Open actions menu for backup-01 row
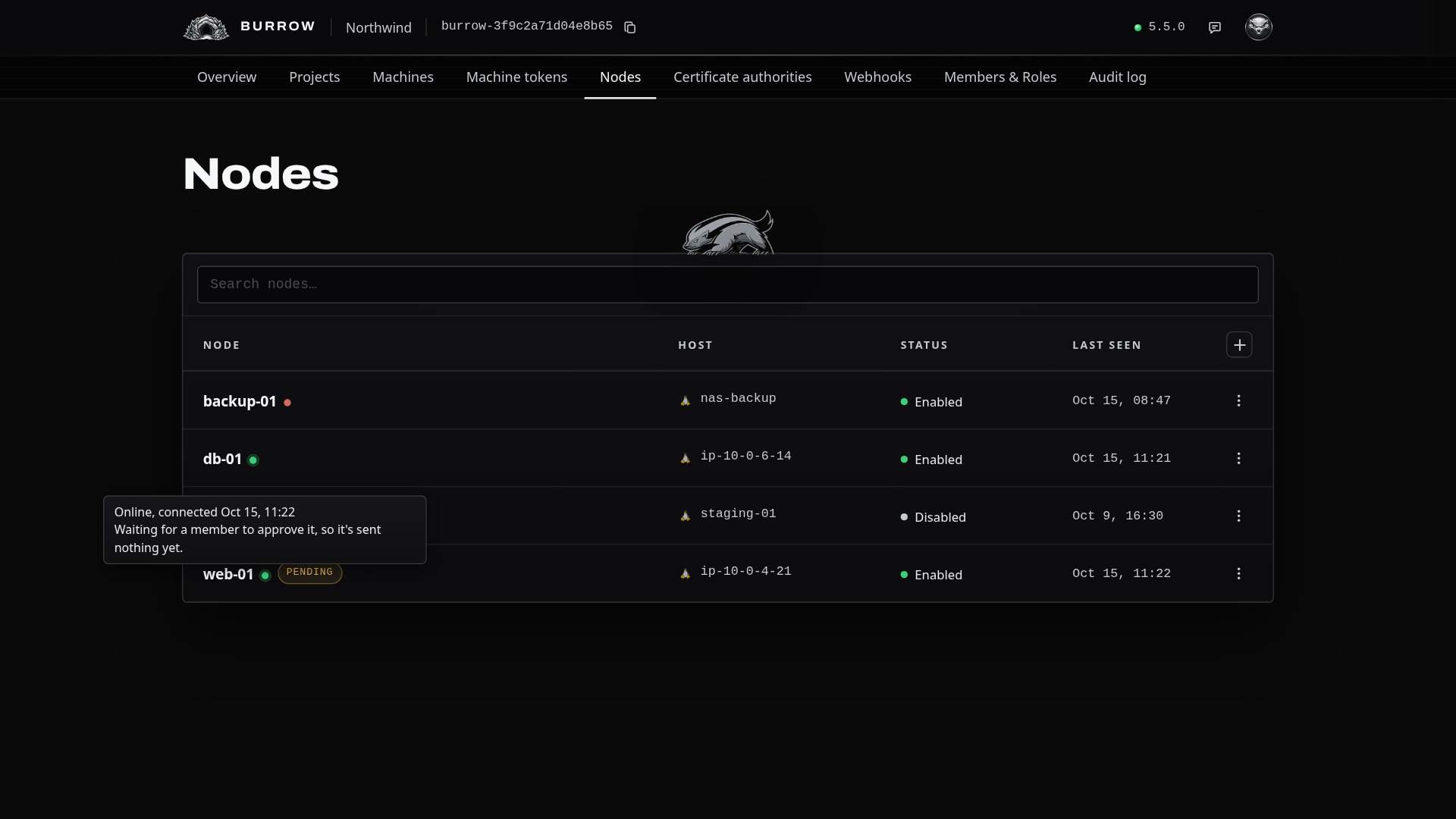The width and height of the screenshot is (1456, 819). pos(1239,400)
